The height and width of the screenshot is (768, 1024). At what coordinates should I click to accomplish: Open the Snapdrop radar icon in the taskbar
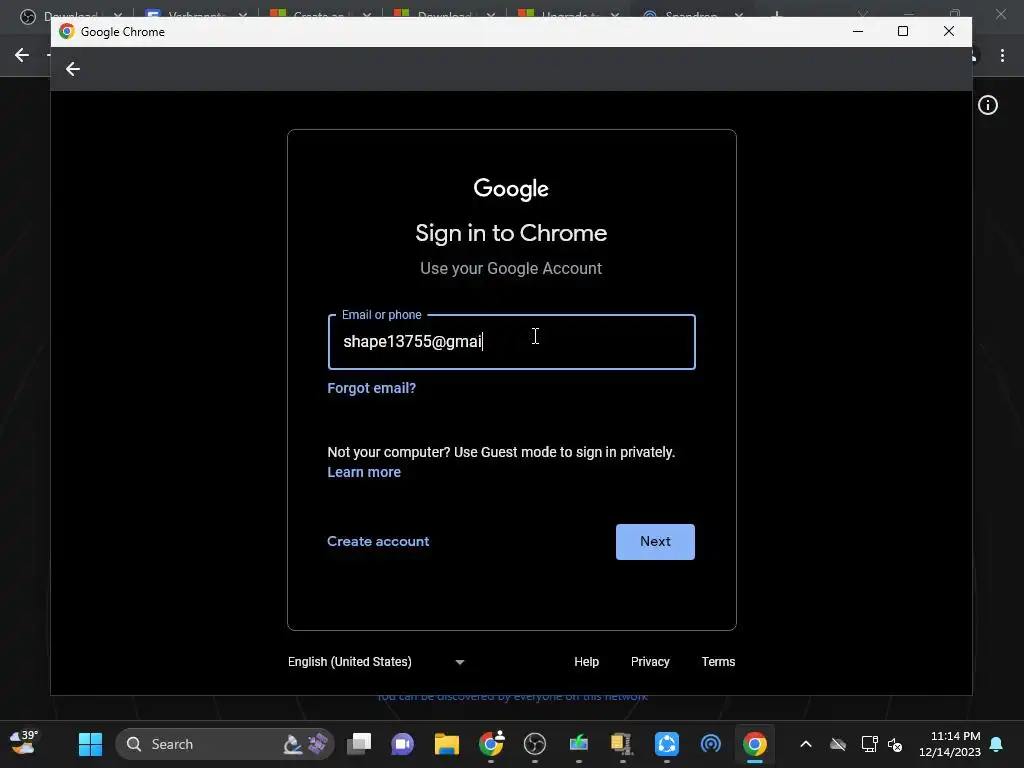click(x=711, y=744)
